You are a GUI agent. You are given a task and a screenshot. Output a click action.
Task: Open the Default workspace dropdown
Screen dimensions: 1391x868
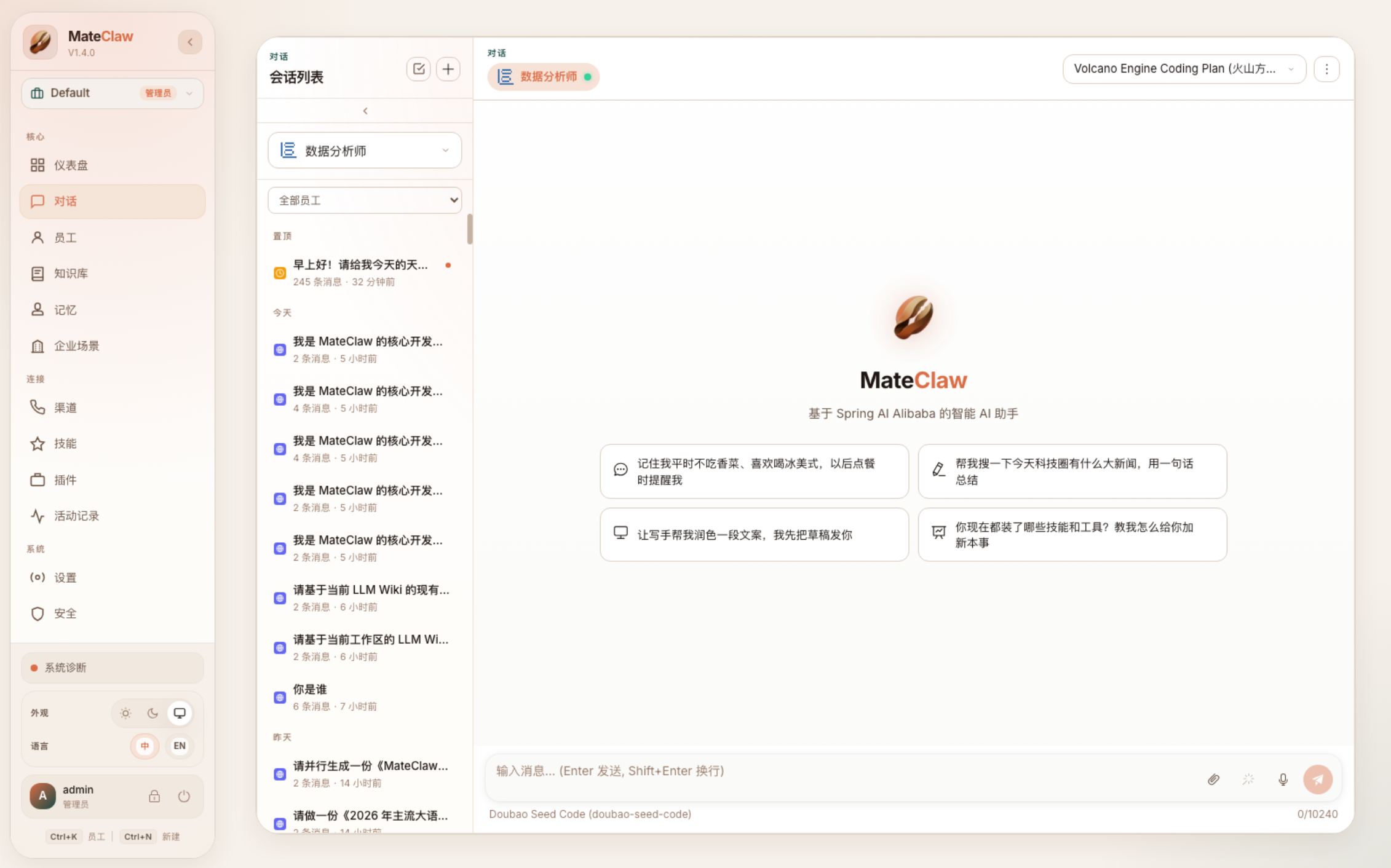113,93
